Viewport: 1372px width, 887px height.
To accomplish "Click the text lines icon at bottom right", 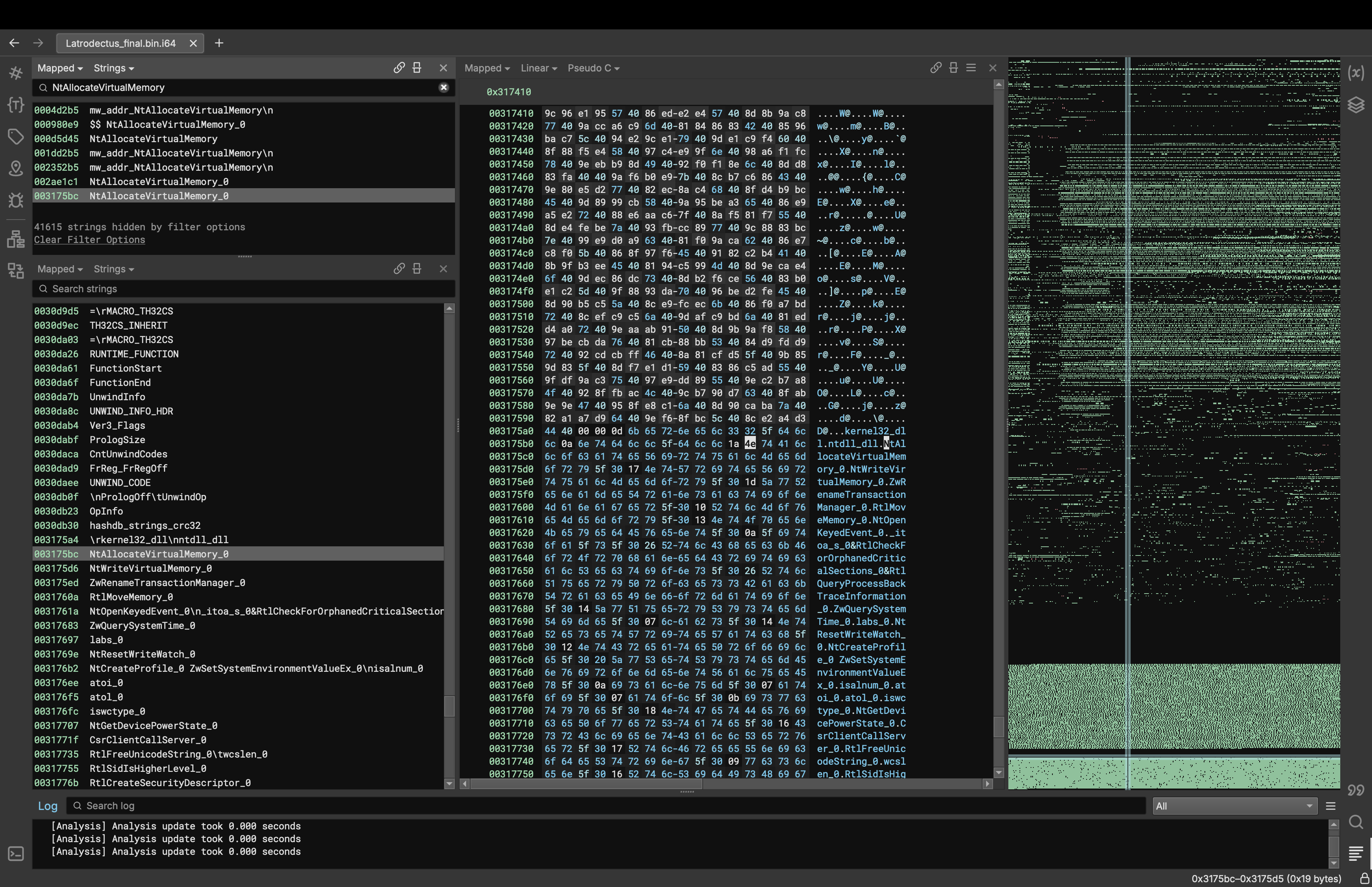I will coord(1356,854).
